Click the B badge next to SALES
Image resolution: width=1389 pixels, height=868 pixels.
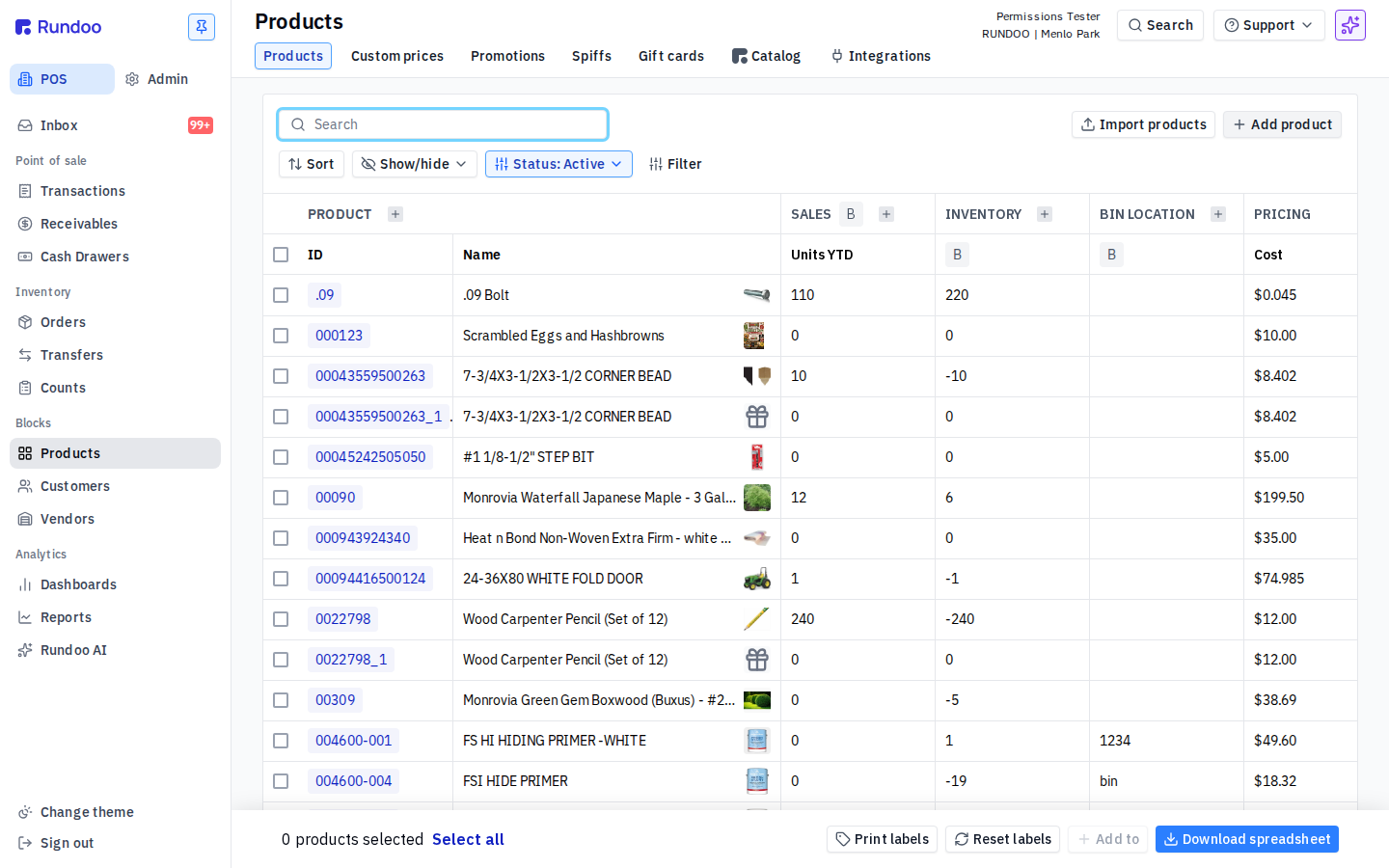pos(851,214)
